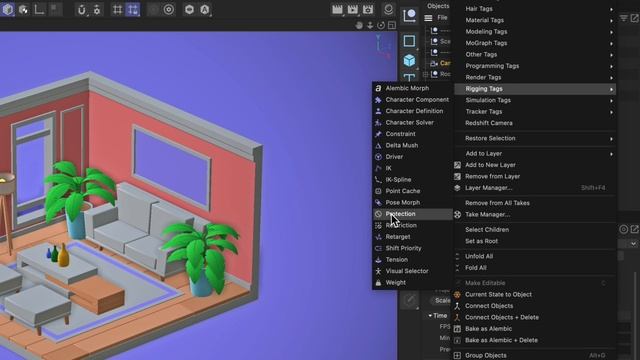640x360 pixels.
Task: Click the IK-Spline tag icon
Action: pyautogui.click(x=378, y=180)
